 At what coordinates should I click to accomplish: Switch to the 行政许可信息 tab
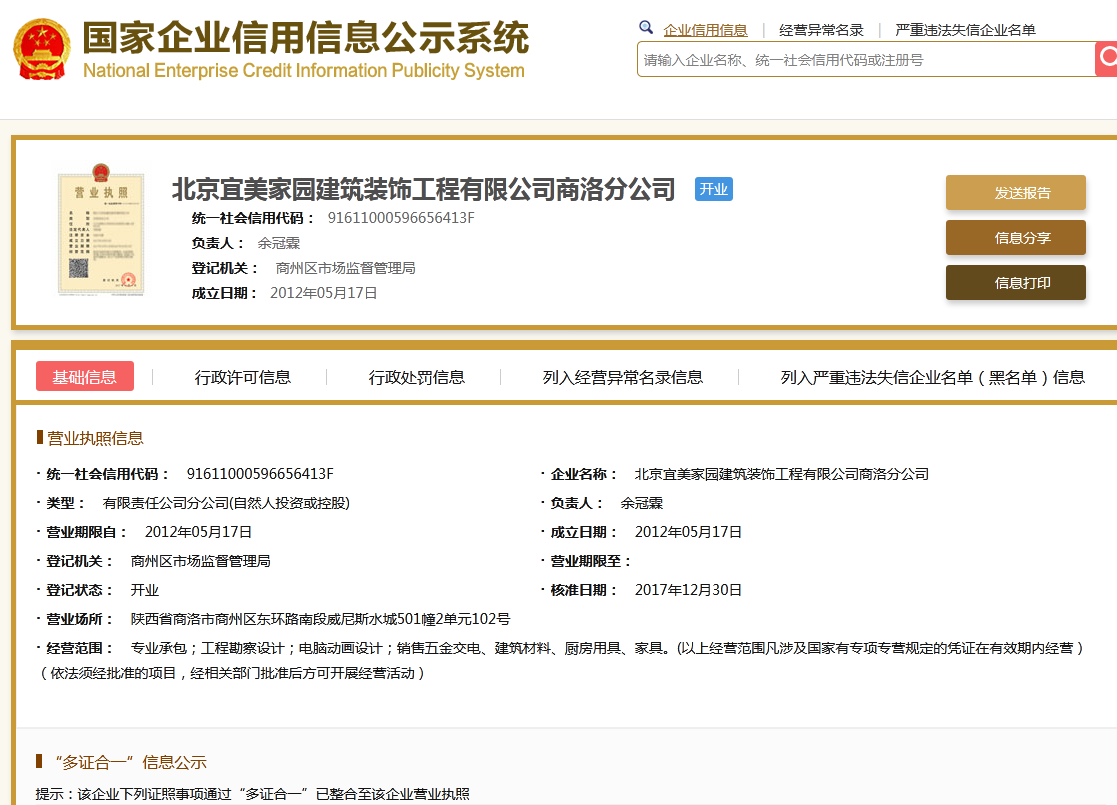pos(242,377)
